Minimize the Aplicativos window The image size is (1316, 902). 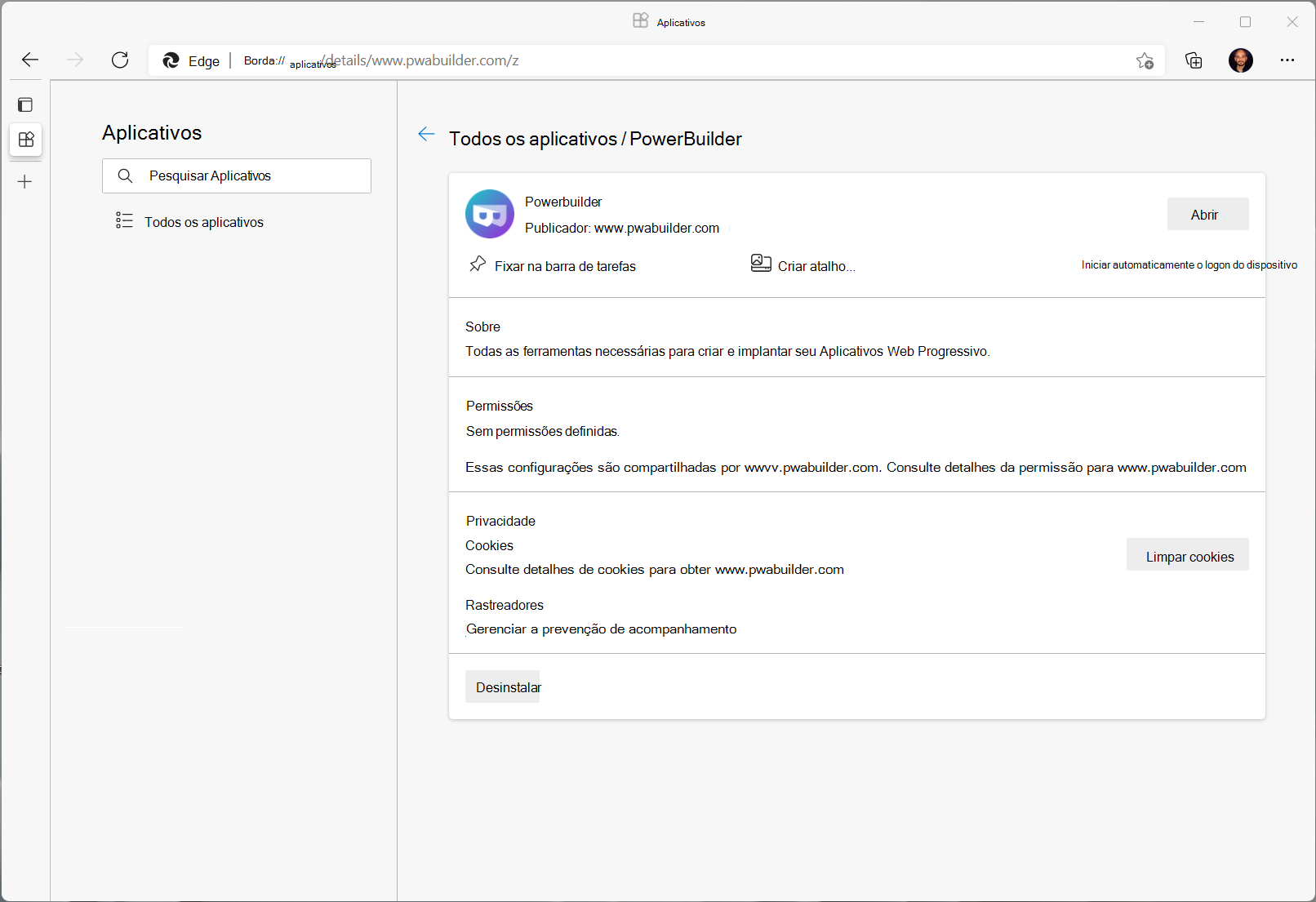(1198, 22)
